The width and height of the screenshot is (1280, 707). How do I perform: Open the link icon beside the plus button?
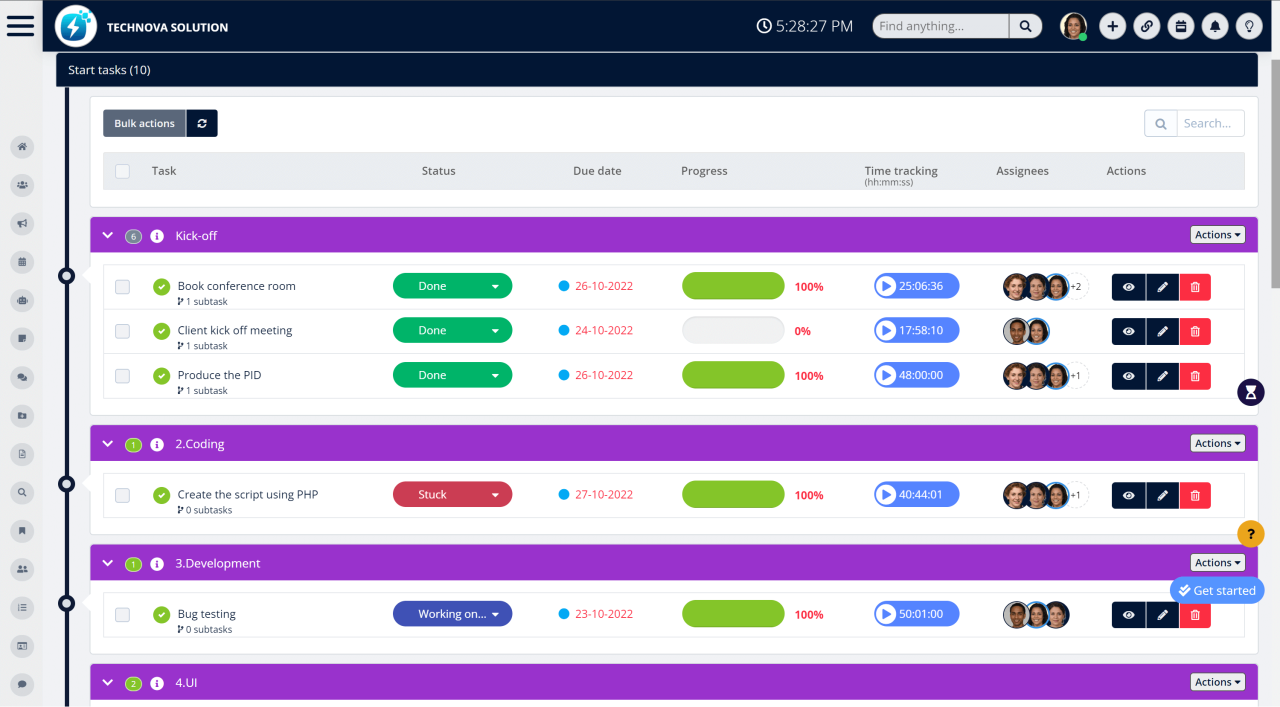(x=1146, y=26)
